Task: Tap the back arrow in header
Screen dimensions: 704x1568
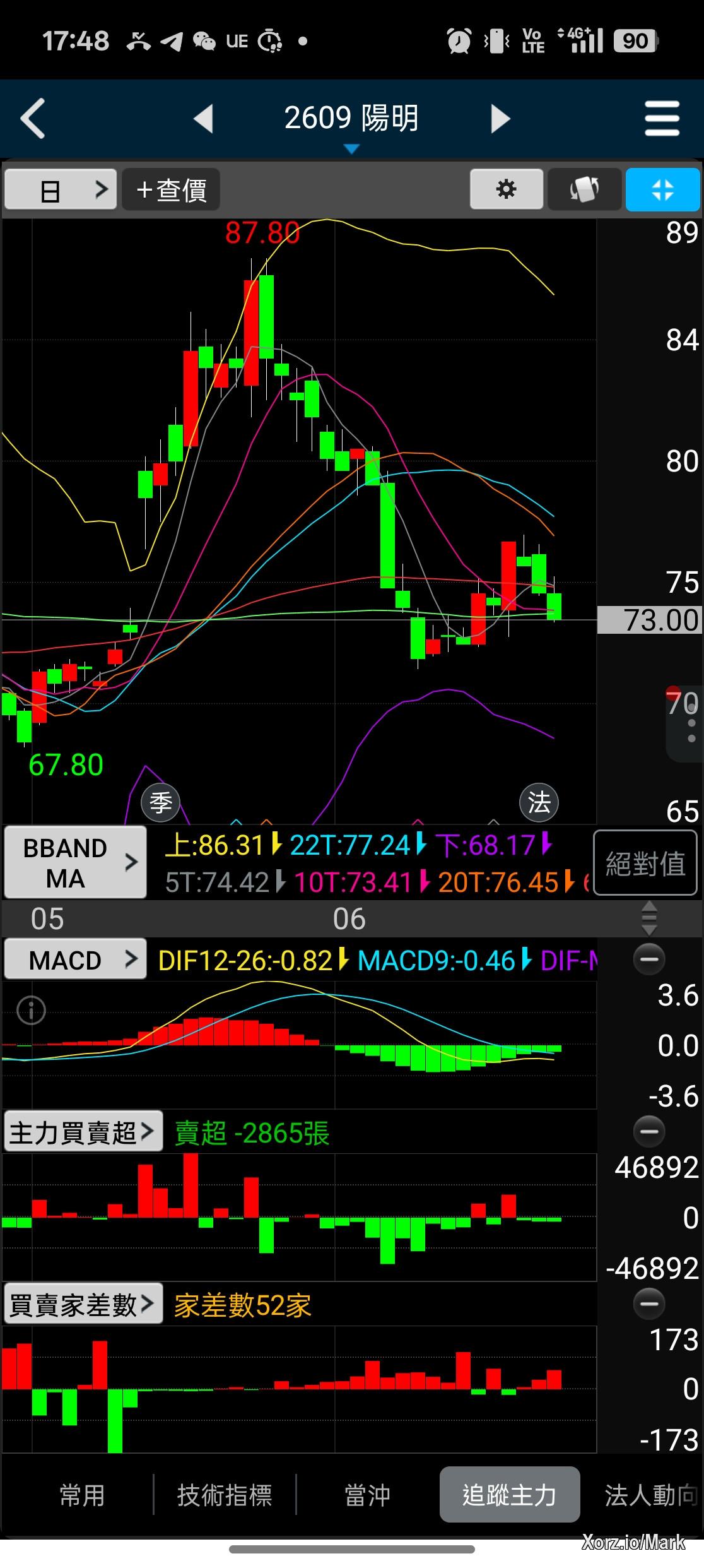Action: pos(33,118)
